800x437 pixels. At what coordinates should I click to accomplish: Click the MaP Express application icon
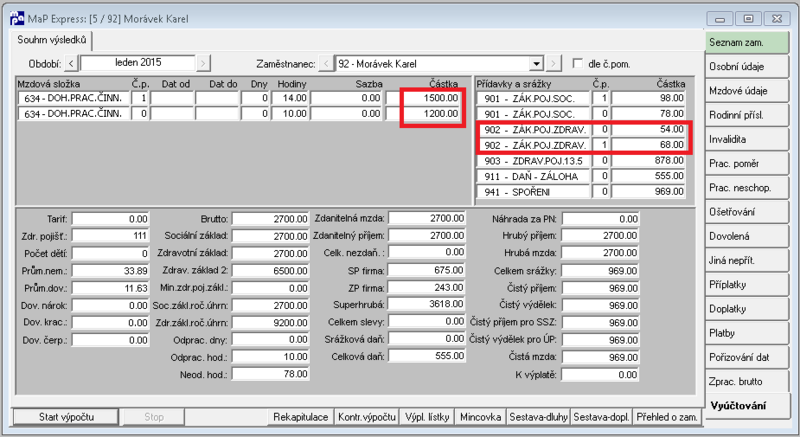pyautogui.click(x=17, y=18)
